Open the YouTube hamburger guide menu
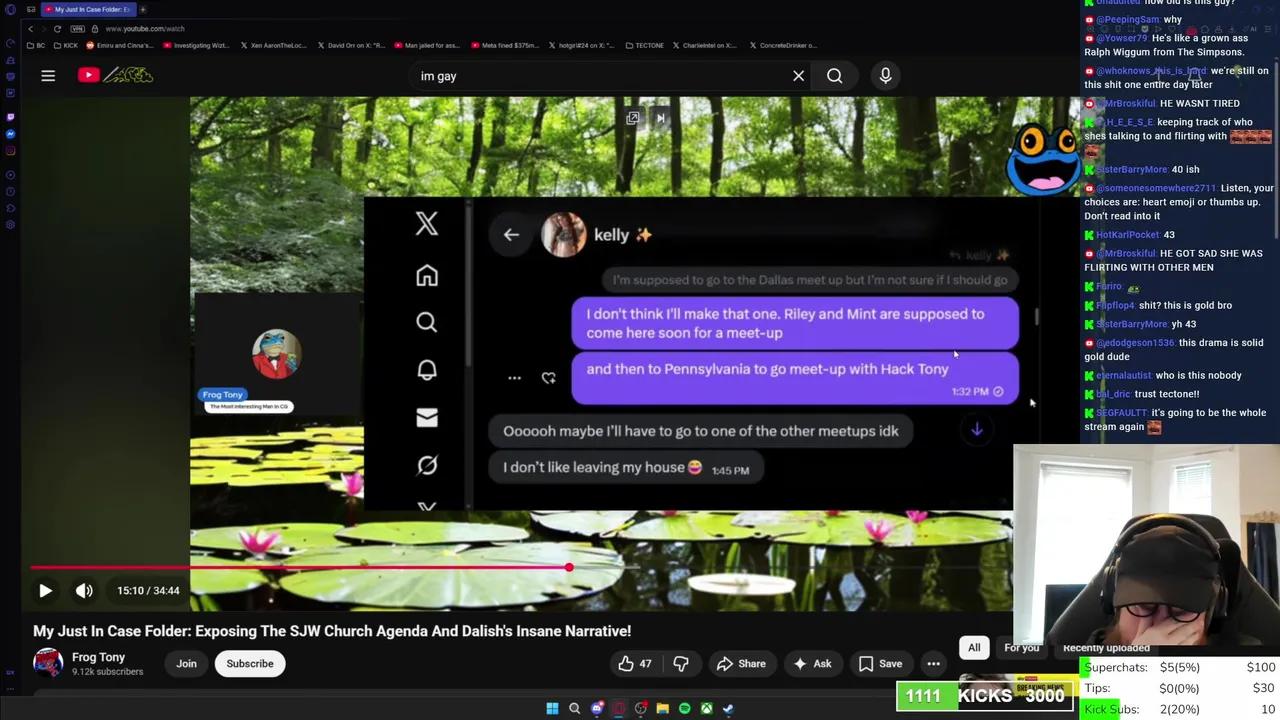Viewport: 1280px width, 720px height. [48, 76]
